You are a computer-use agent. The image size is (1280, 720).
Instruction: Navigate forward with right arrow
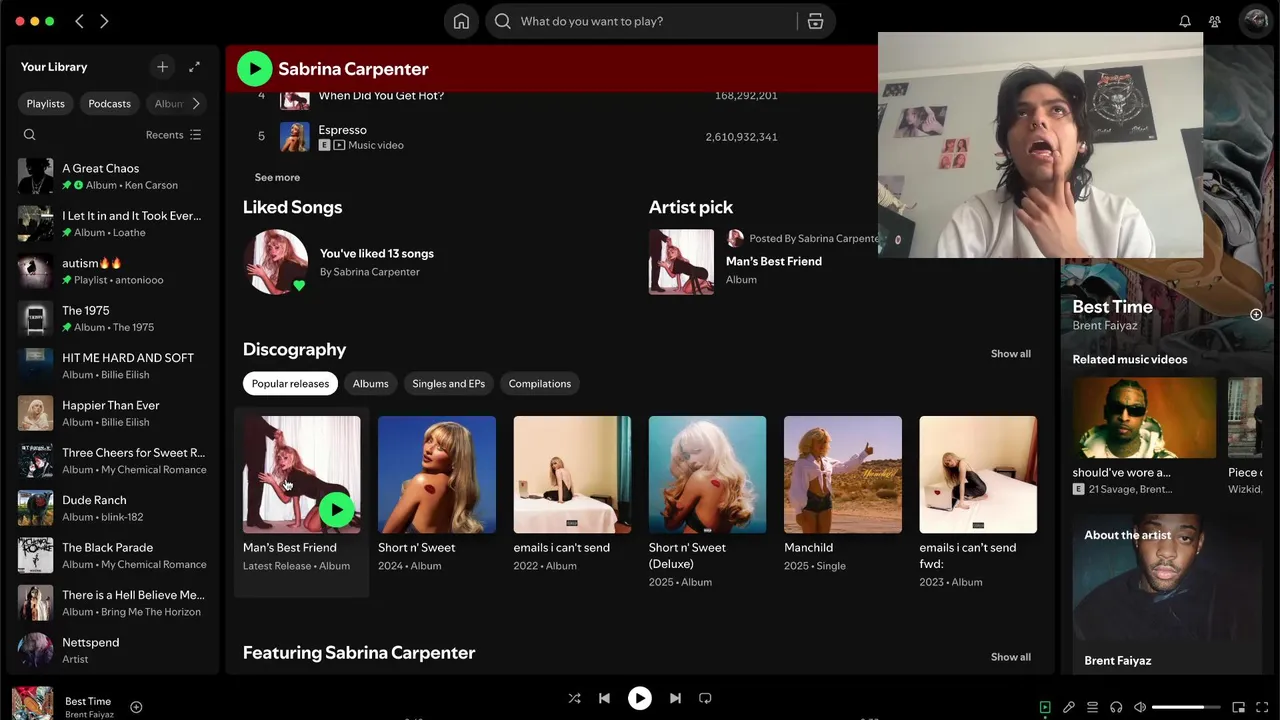coord(104,21)
